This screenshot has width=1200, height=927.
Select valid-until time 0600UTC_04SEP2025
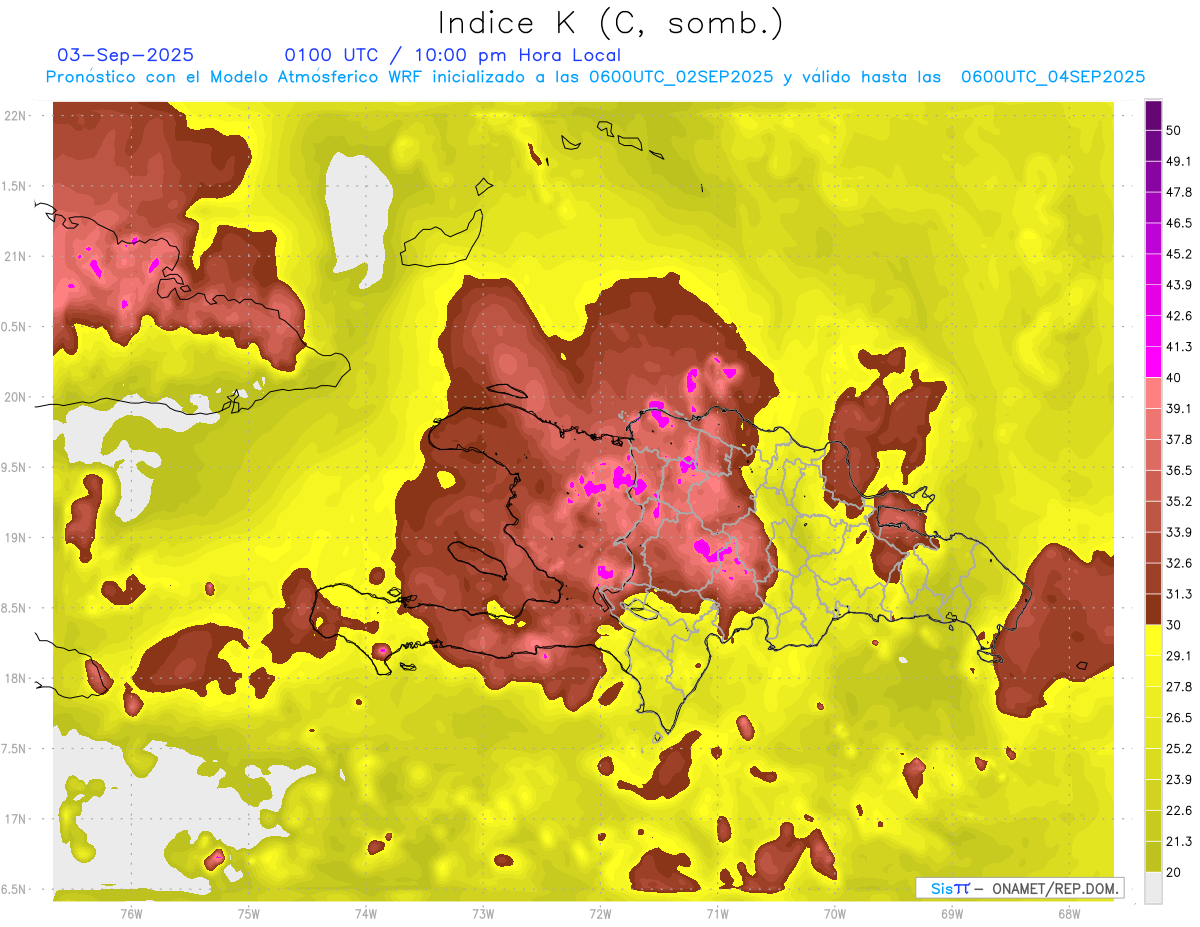[1053, 77]
